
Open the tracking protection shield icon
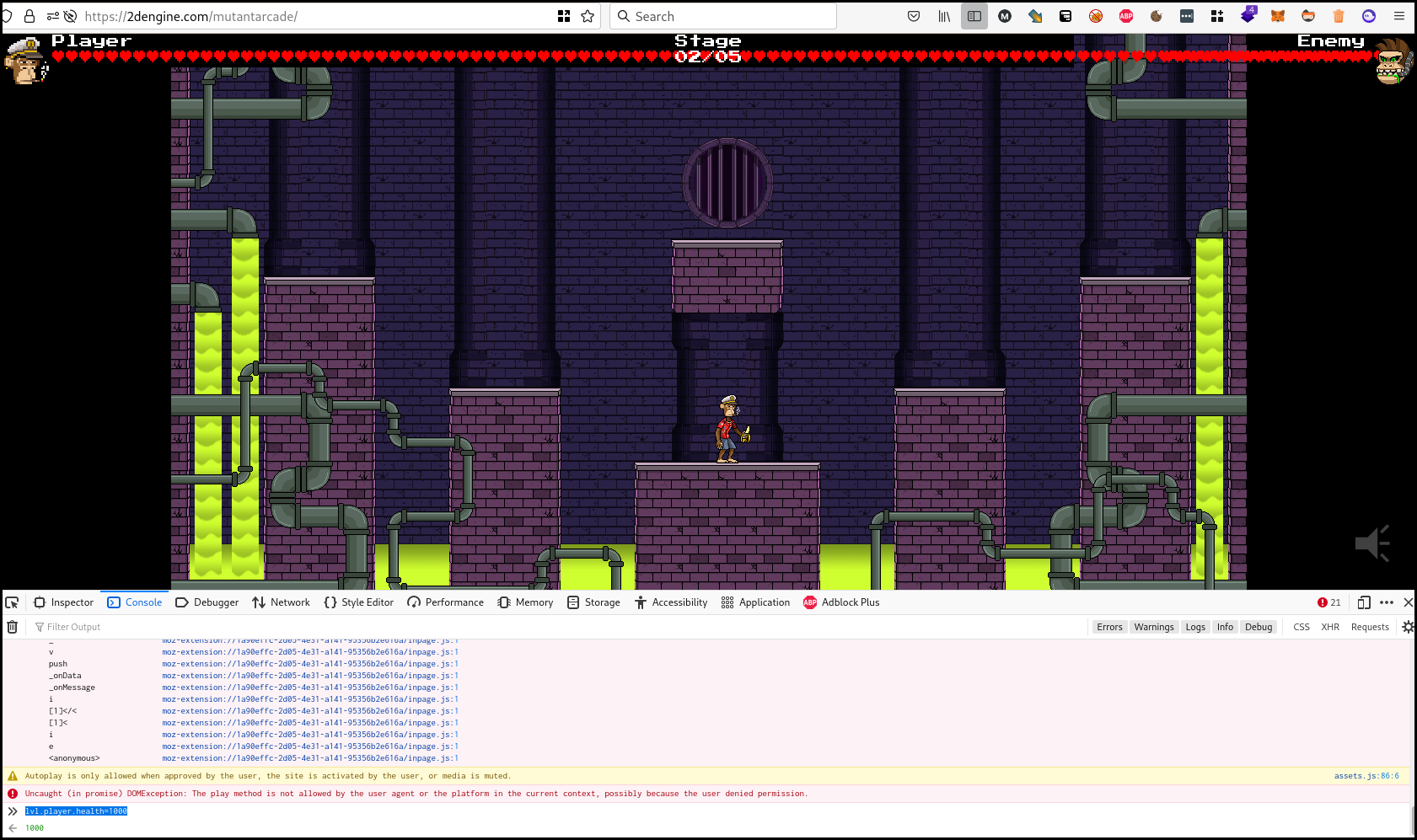(7, 16)
